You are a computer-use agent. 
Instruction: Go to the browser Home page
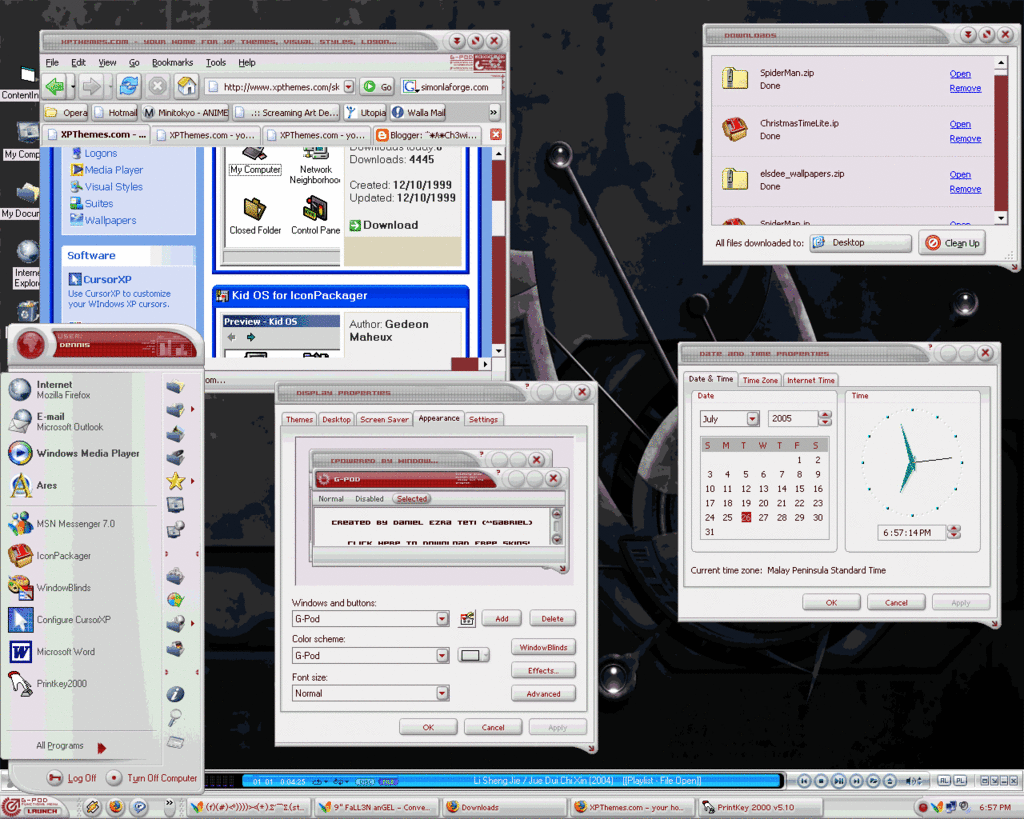(x=186, y=86)
